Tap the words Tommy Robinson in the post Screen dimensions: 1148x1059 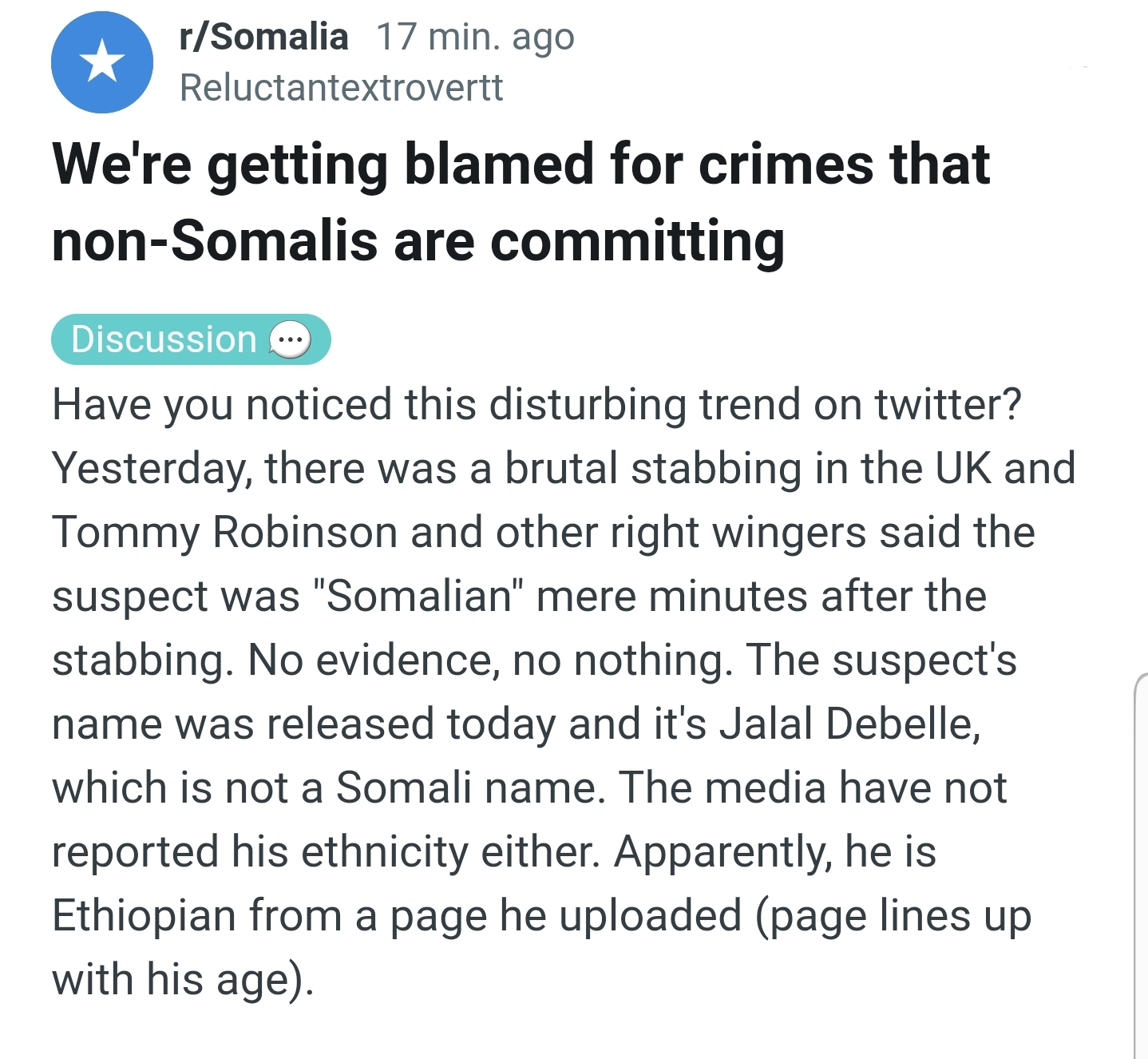pos(224,532)
